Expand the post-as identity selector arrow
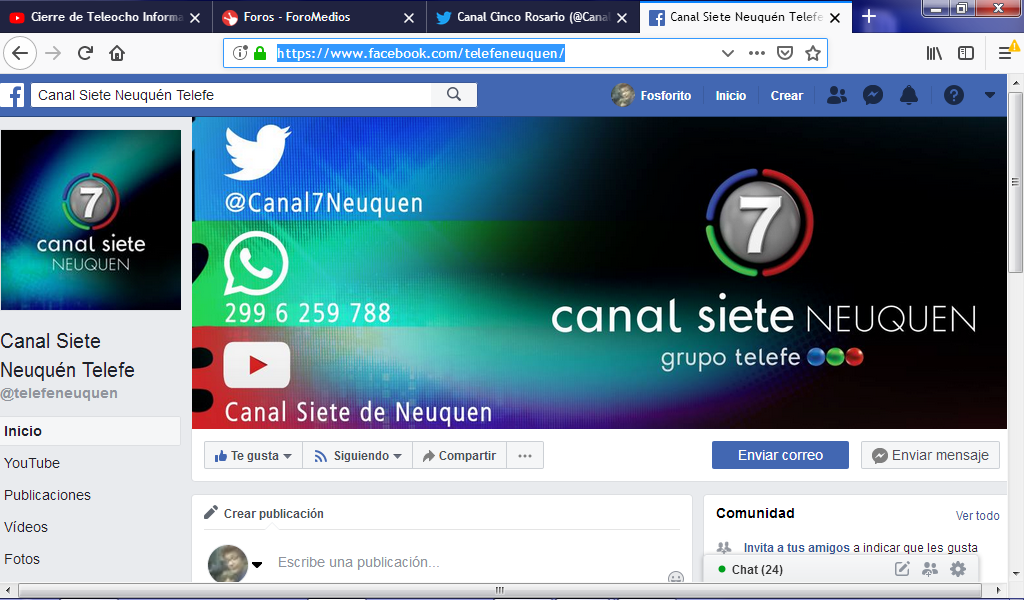This screenshot has height=600, width=1024. click(257, 565)
